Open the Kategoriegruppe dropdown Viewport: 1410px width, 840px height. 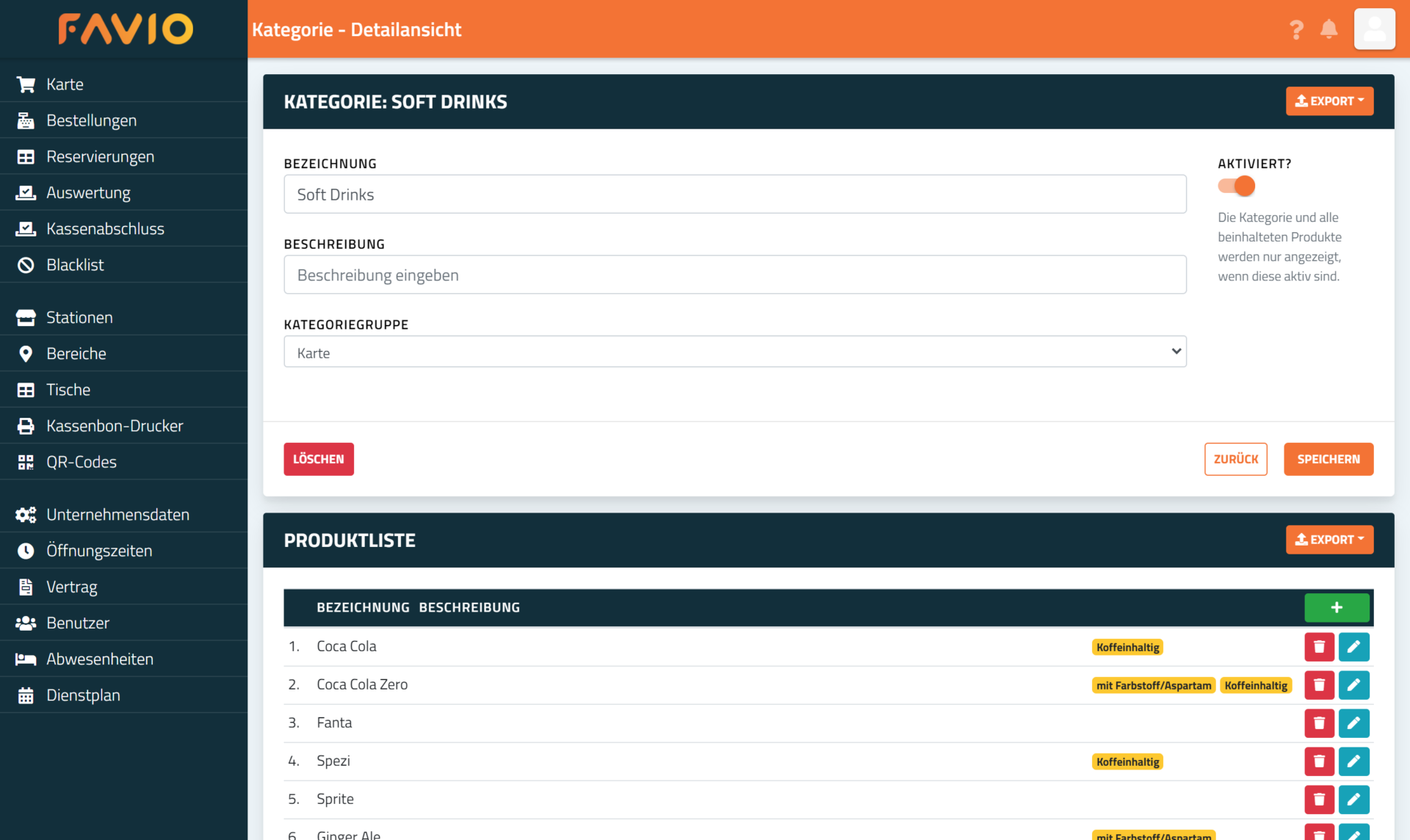point(734,352)
